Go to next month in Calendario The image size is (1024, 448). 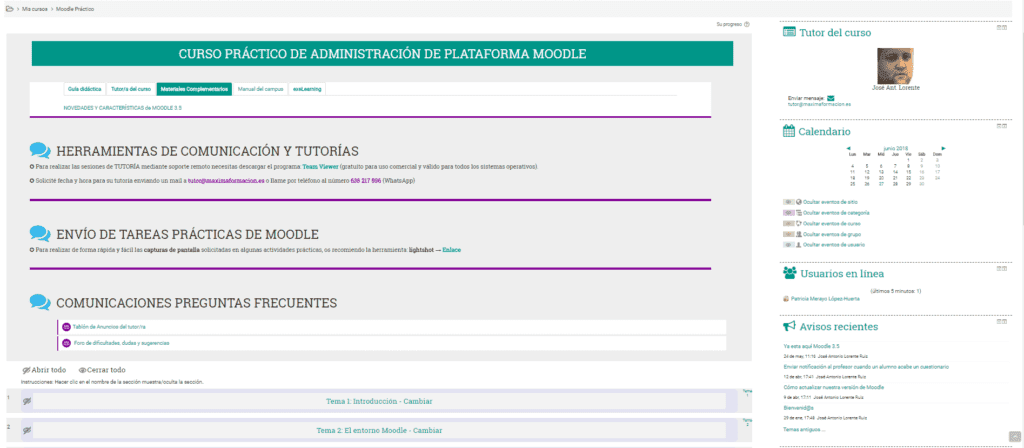(943, 148)
